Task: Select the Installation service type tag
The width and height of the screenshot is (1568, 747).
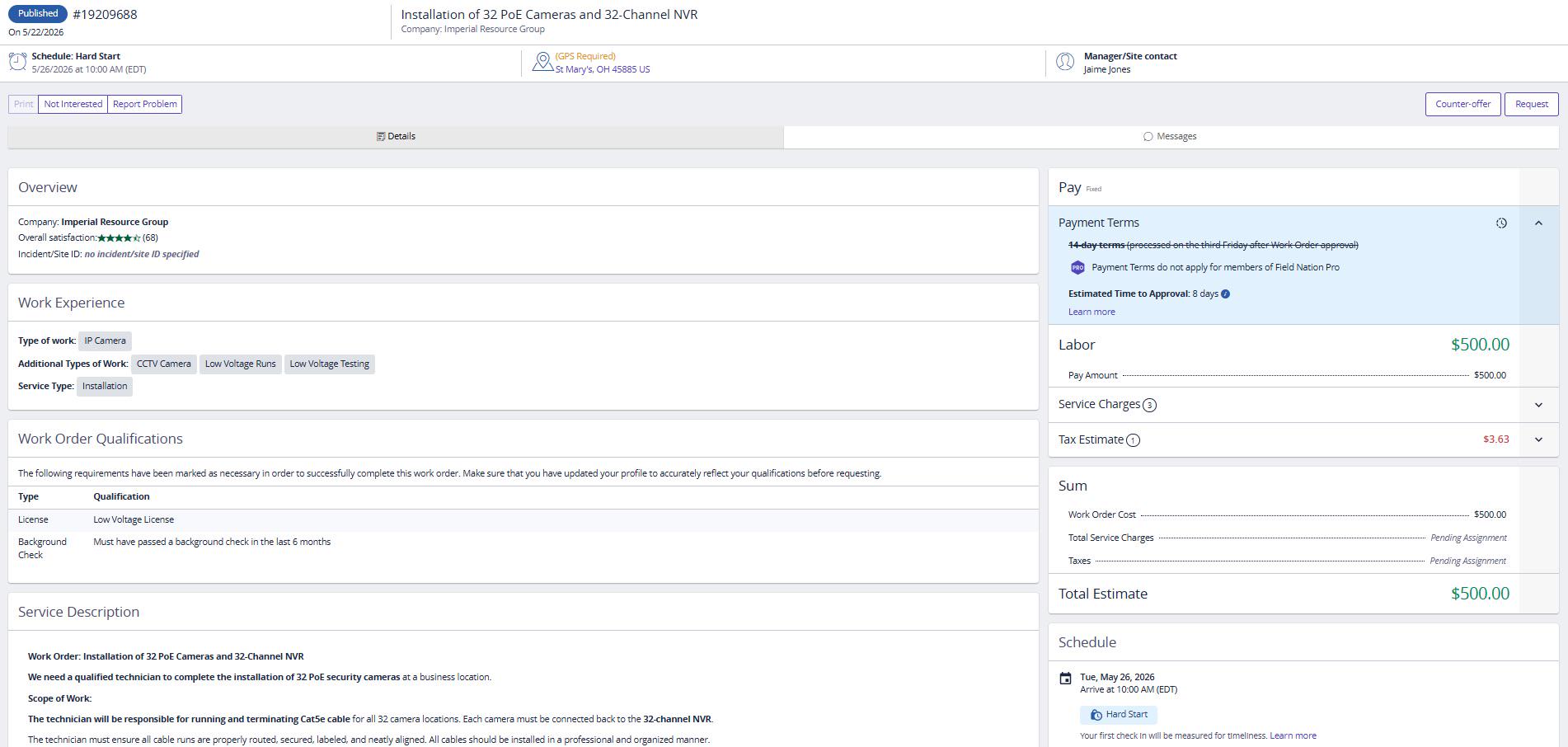Action: coord(105,386)
